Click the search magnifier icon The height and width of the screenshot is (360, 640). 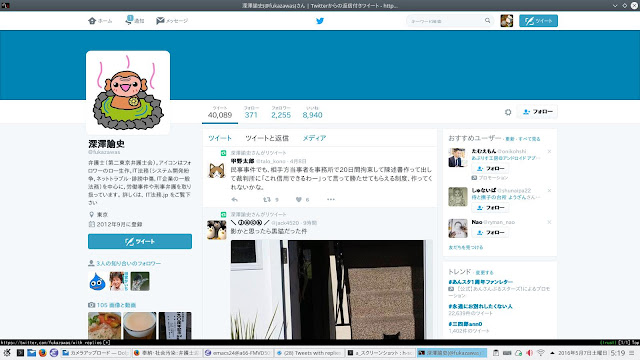click(487, 20)
